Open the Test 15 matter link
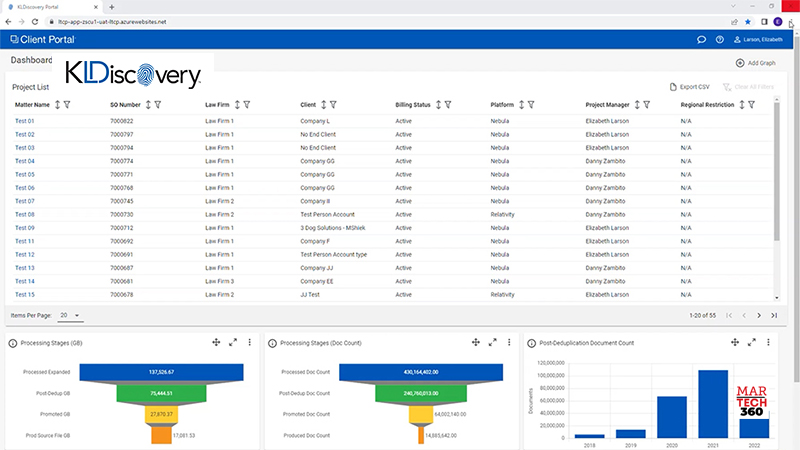This screenshot has width=800, height=450. tap(24, 294)
